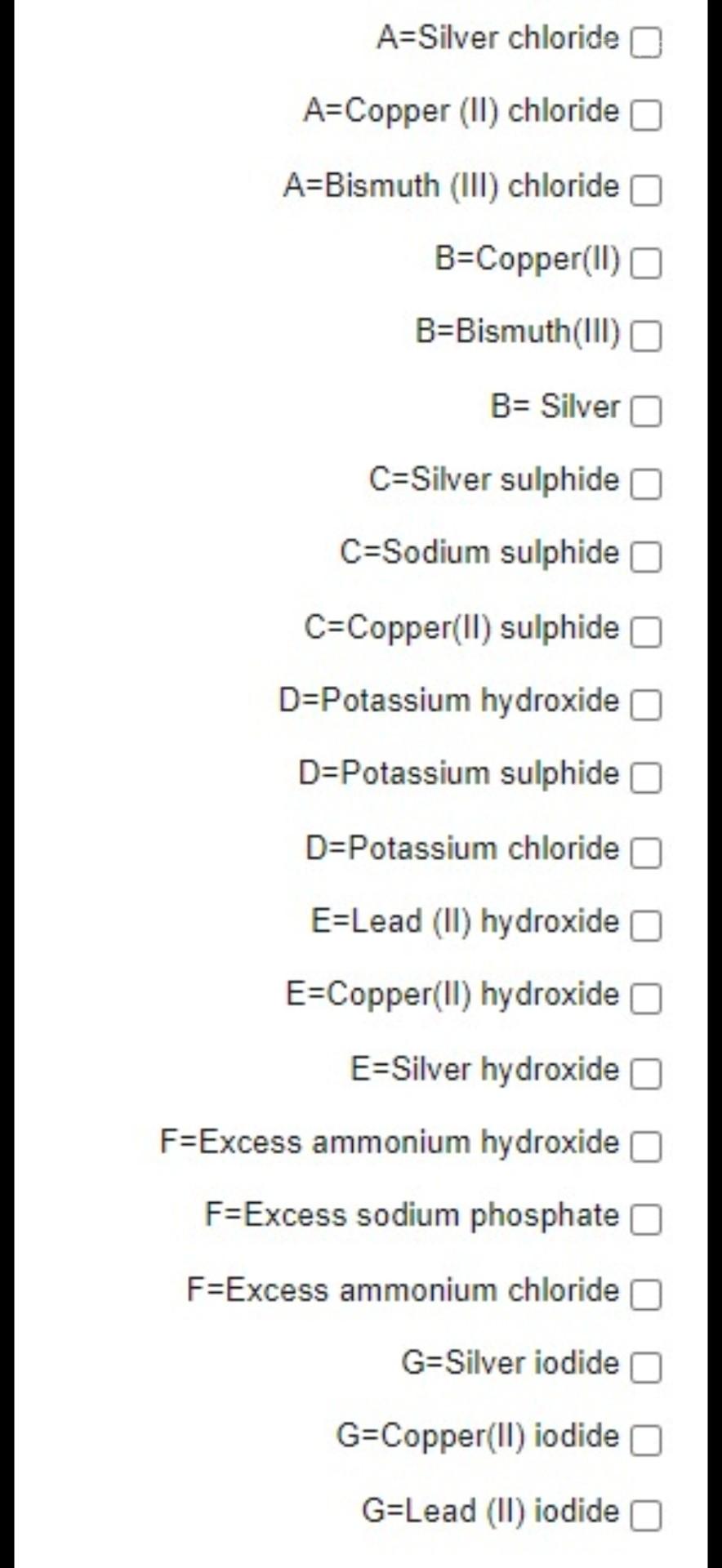The width and height of the screenshot is (722, 1568).
Task: Check the C=Sodium sulphide box
Action: (x=646, y=558)
